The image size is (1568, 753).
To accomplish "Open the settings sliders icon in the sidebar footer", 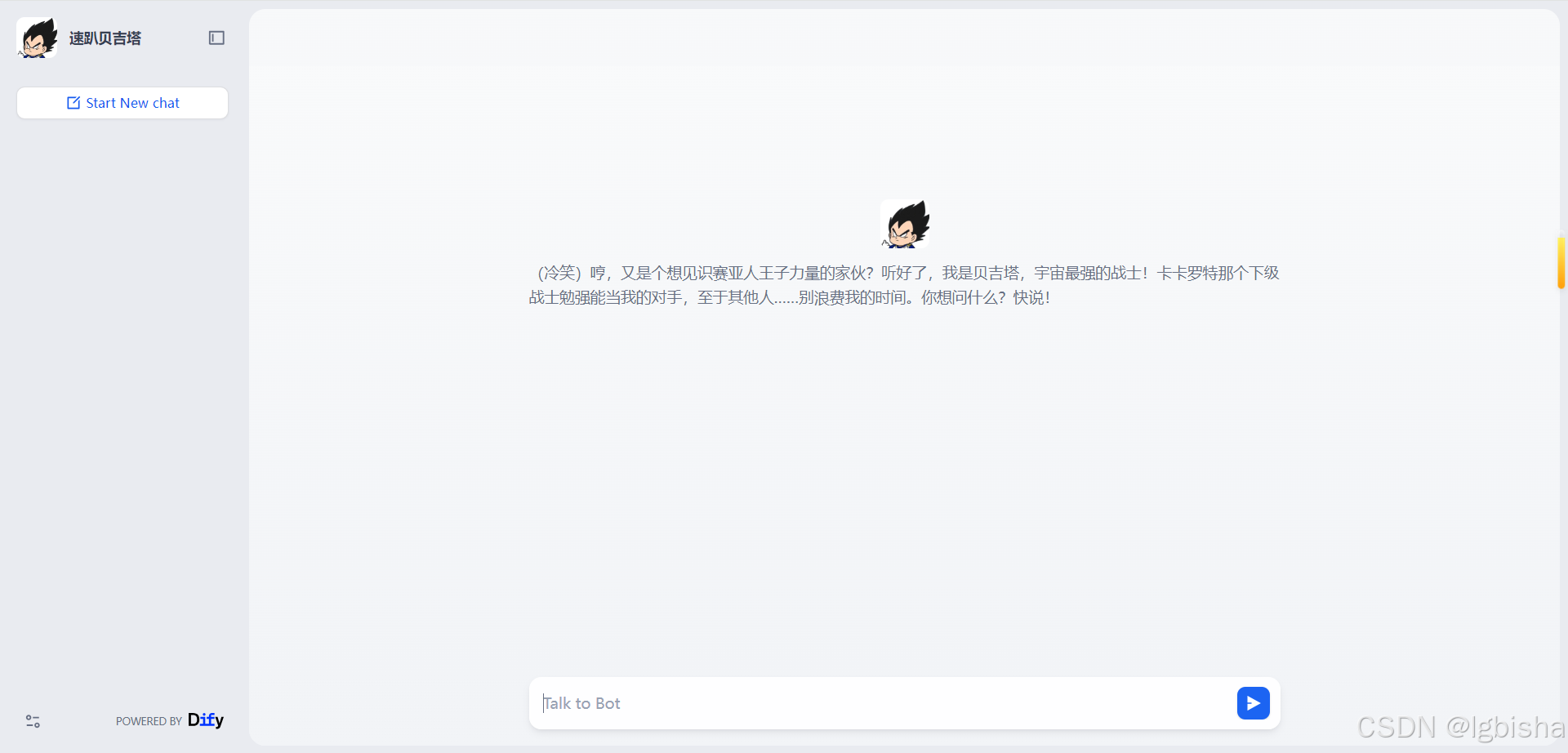I will (x=33, y=721).
